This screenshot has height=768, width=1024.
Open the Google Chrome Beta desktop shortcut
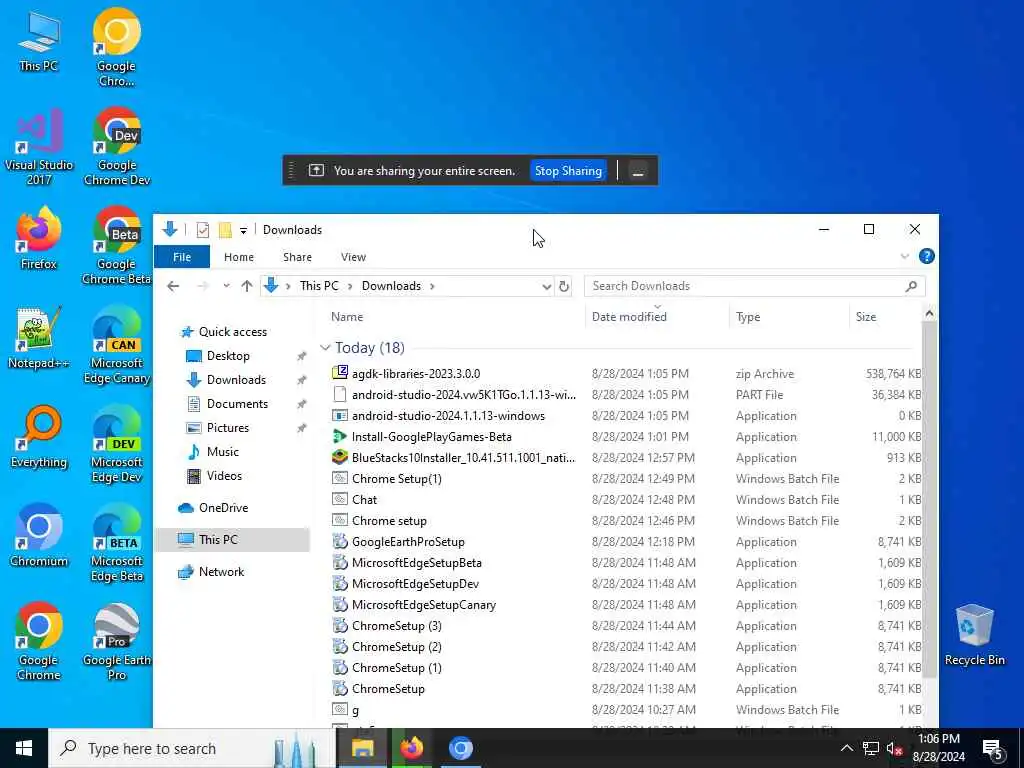click(116, 246)
